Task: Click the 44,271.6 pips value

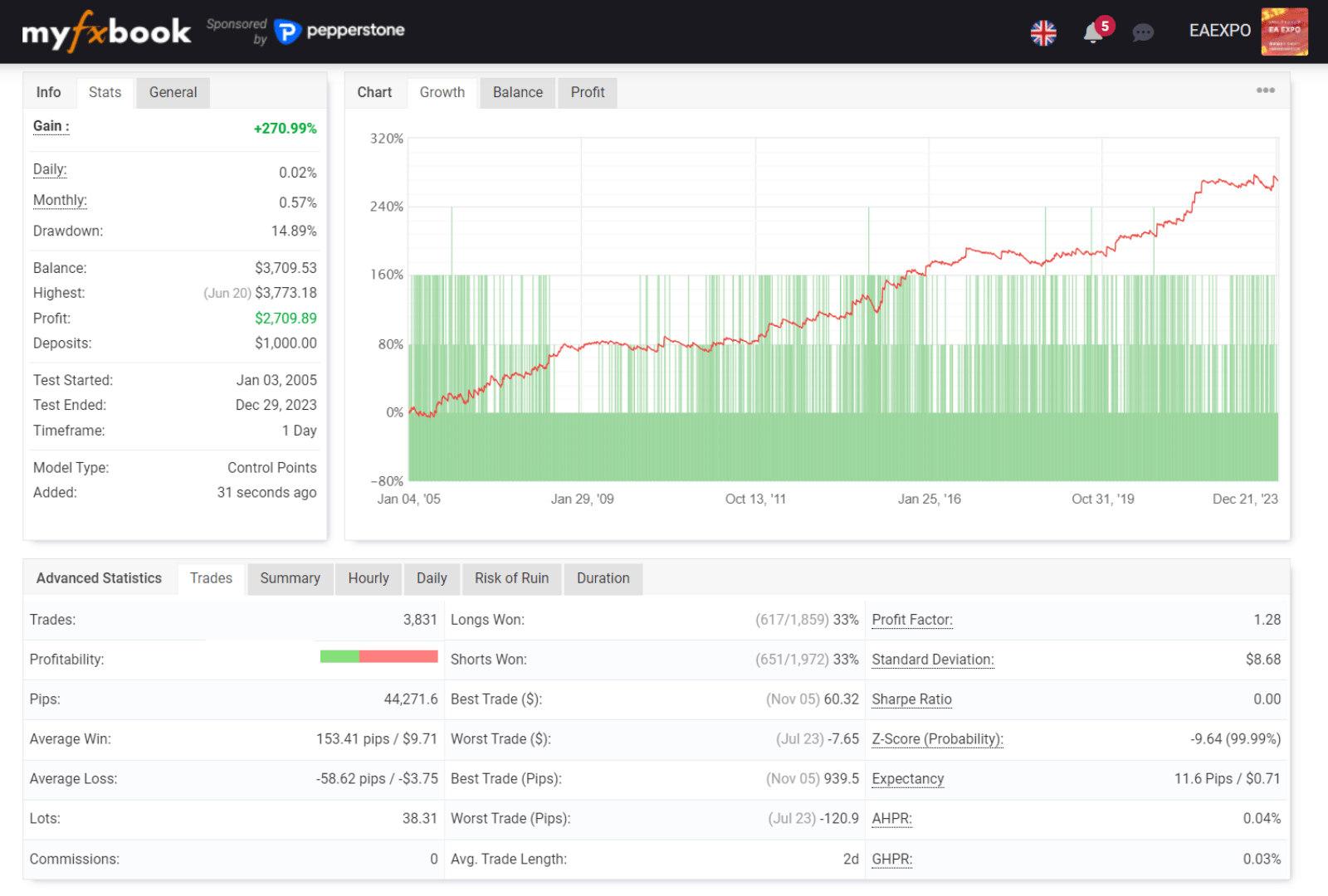Action: 411,699
